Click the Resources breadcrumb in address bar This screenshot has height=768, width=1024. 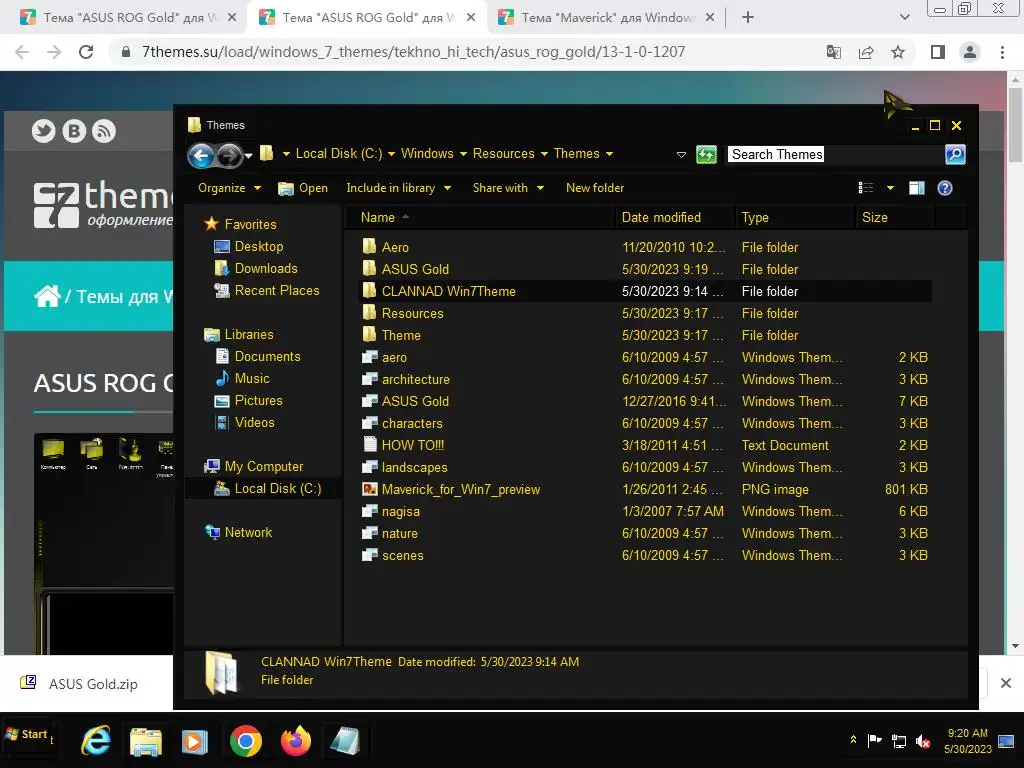pos(504,153)
